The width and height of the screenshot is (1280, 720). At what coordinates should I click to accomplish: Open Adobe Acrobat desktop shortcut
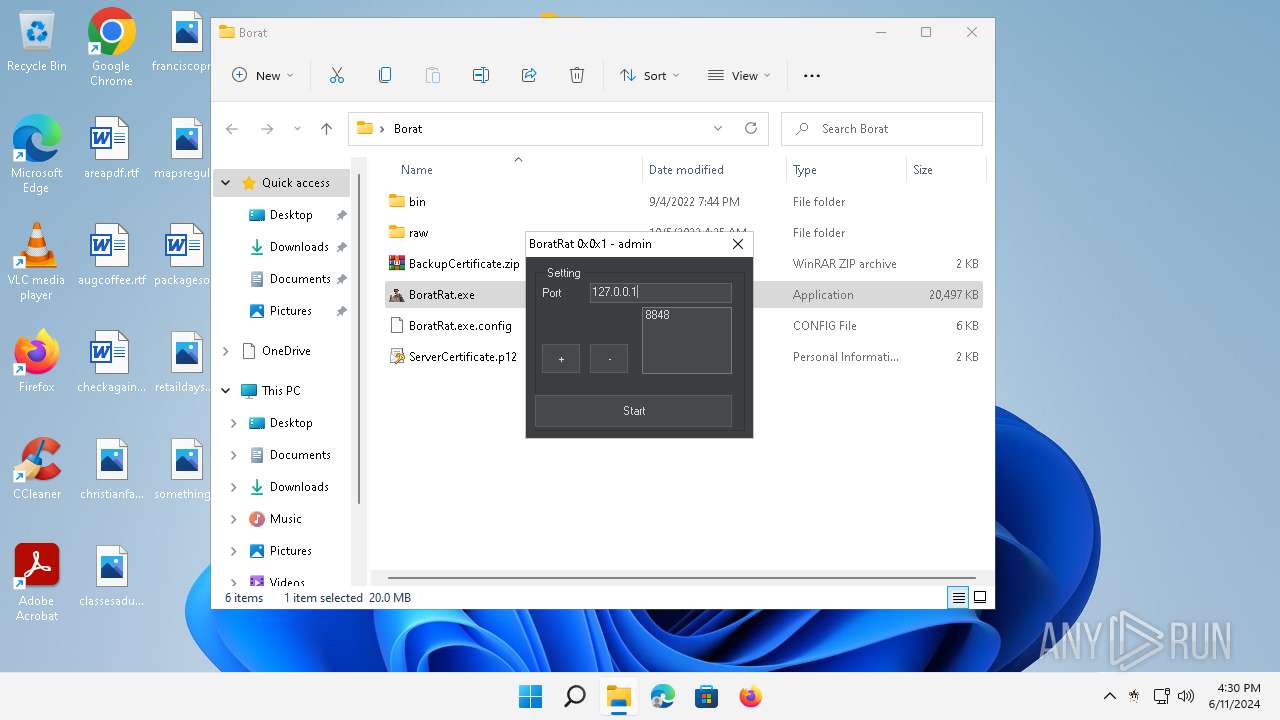37,583
